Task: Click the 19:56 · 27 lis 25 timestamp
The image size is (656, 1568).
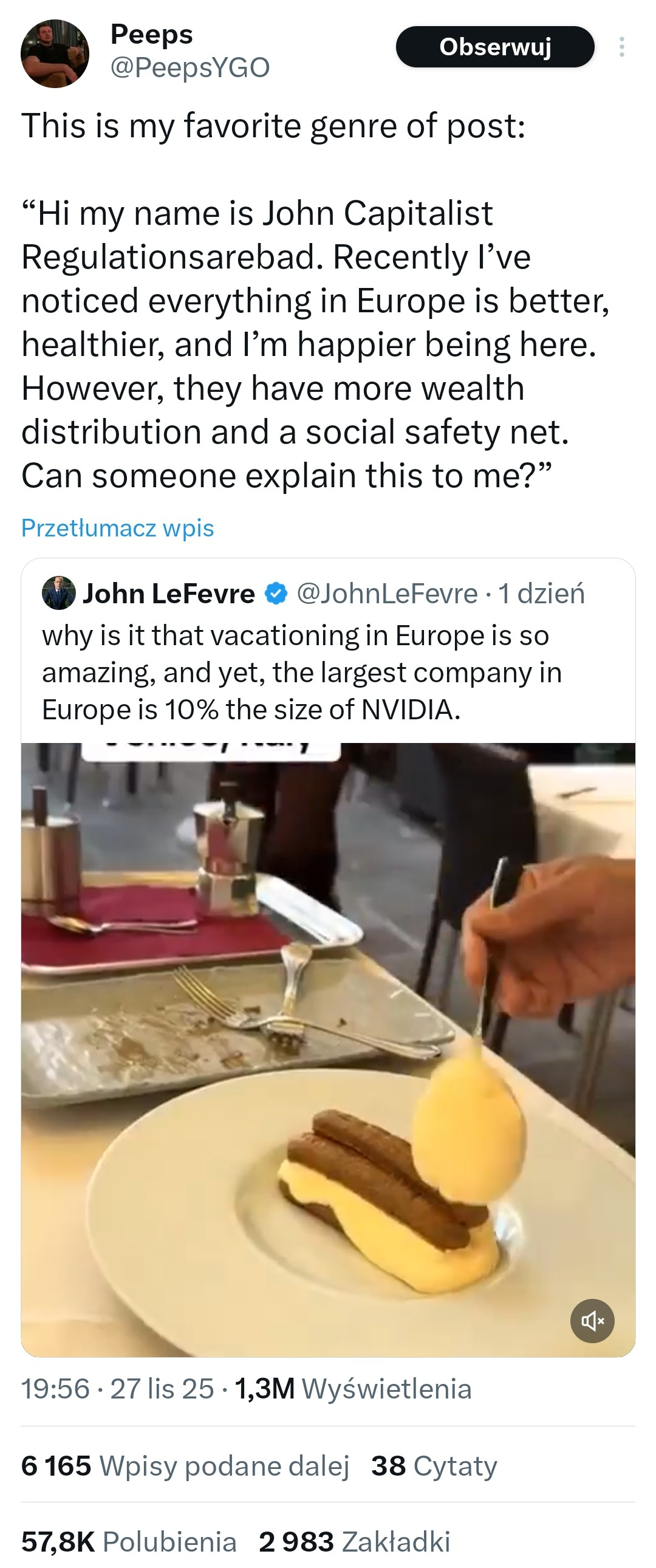Action: [x=117, y=1388]
